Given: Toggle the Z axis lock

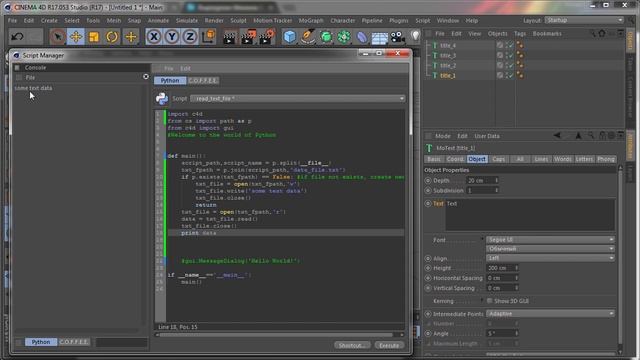Looking at the screenshot, I should pyautogui.click(x=190, y=37).
